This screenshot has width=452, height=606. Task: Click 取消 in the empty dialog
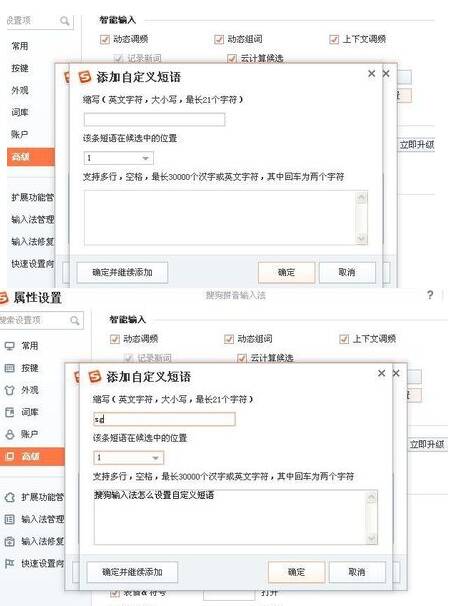(347, 272)
